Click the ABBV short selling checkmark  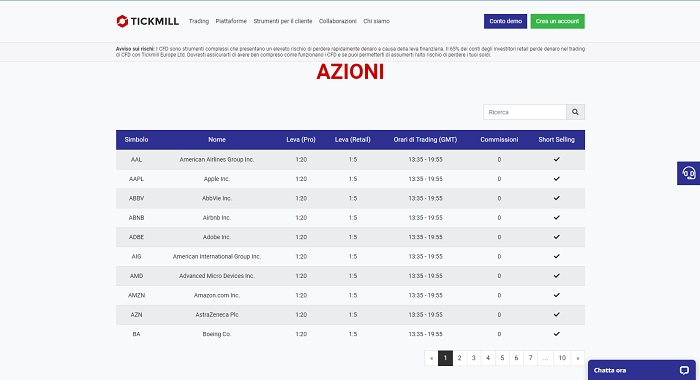point(556,198)
